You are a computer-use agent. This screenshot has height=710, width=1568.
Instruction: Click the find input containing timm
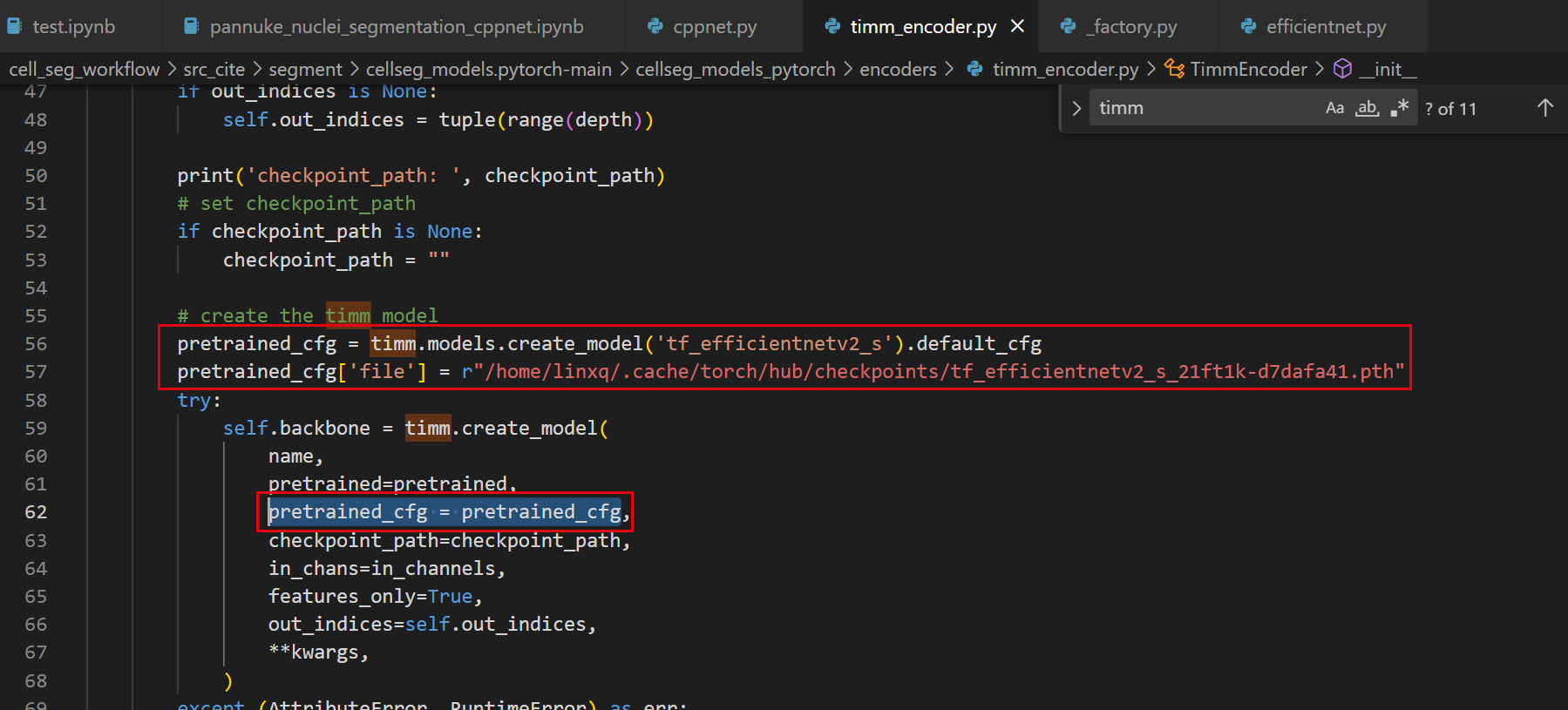tap(1207, 108)
